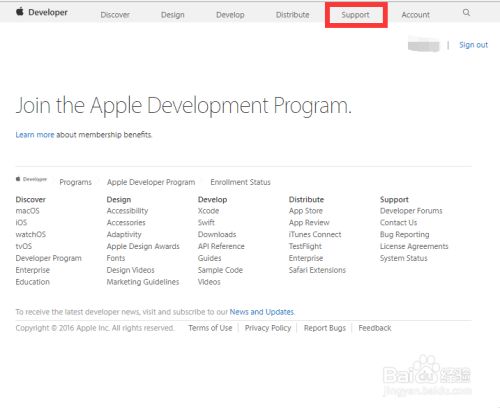Open the watchOS footer link
Viewport: 500px width, 408px height.
[x=31, y=234]
